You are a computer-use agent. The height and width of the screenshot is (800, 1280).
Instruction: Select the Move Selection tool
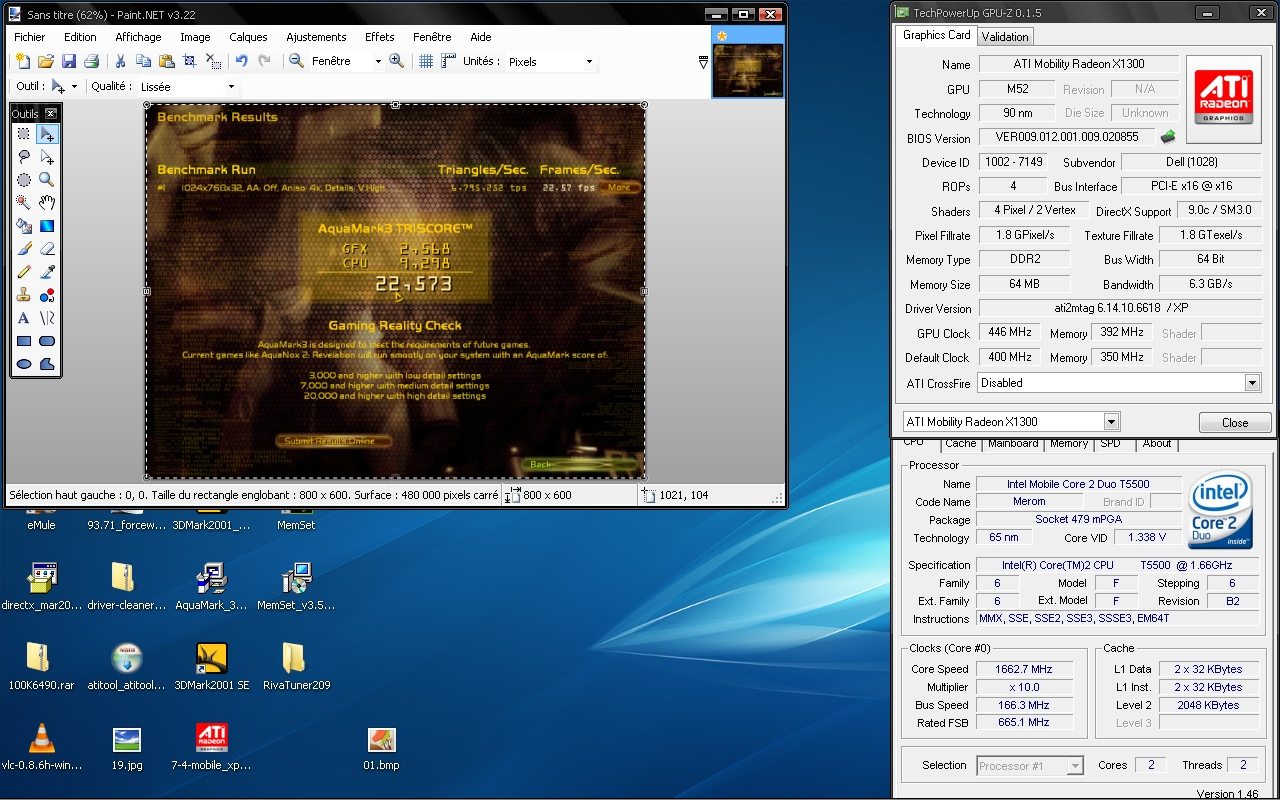(x=46, y=157)
